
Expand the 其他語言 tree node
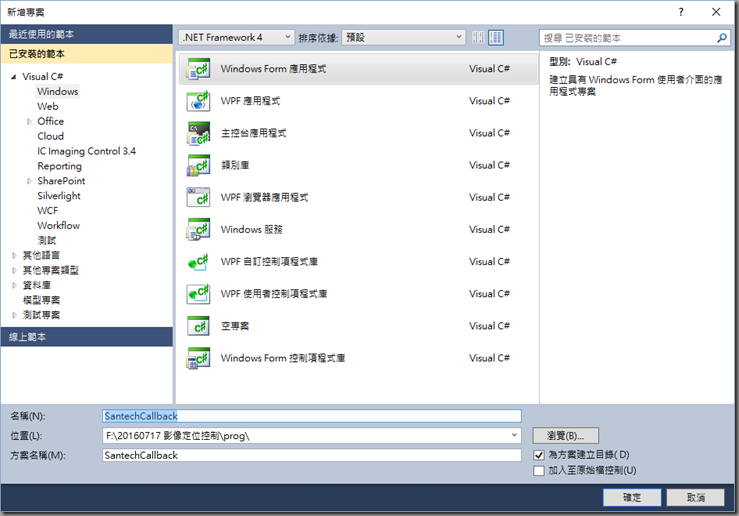(x=14, y=255)
